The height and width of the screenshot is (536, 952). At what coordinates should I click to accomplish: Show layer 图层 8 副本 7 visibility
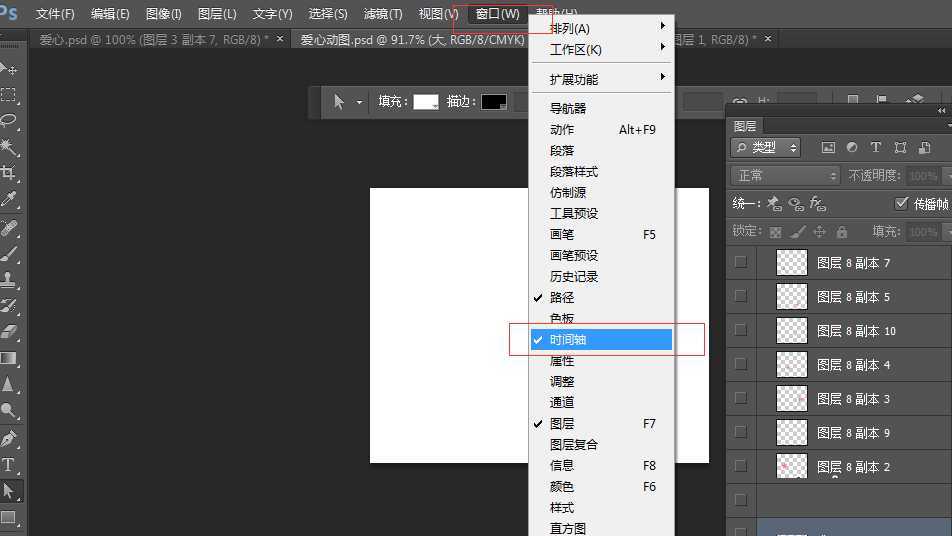coord(740,263)
